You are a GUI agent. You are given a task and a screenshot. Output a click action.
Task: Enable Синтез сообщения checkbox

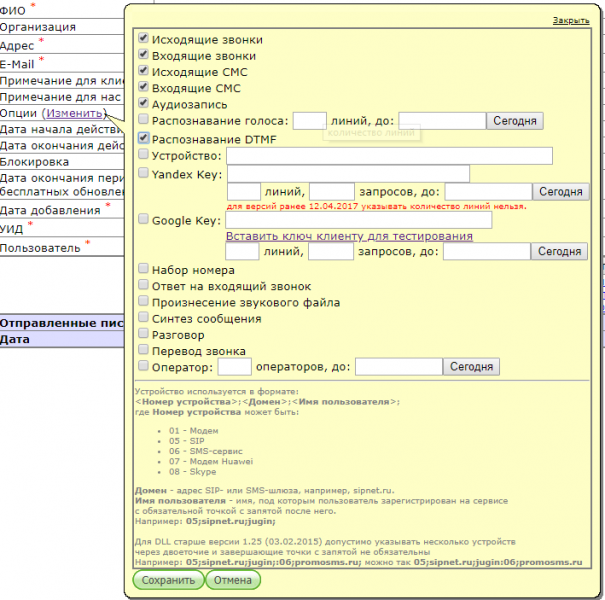[x=143, y=317]
